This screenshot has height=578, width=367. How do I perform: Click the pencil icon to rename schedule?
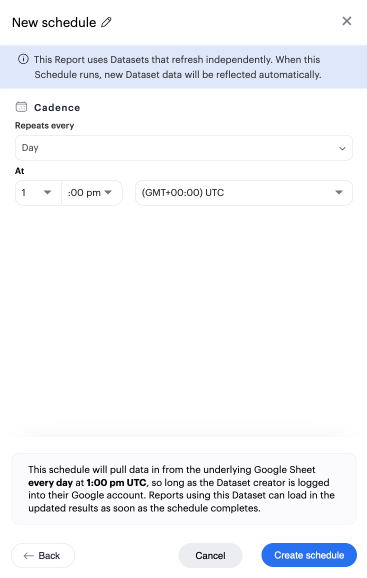[106, 22]
